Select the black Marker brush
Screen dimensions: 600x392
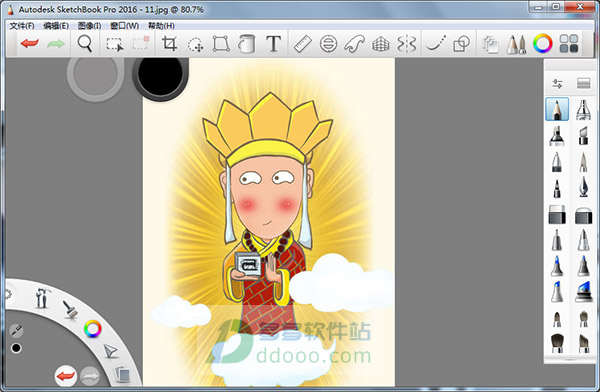(557, 136)
